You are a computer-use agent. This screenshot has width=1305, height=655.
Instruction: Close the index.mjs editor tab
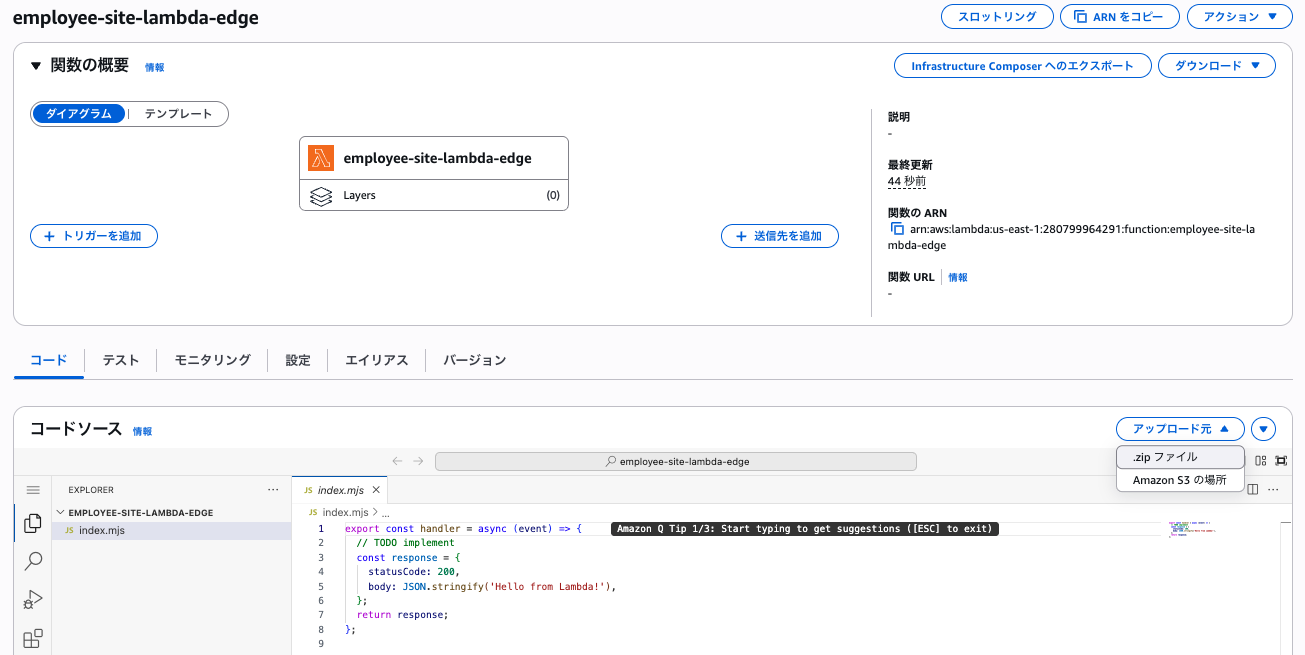click(376, 490)
